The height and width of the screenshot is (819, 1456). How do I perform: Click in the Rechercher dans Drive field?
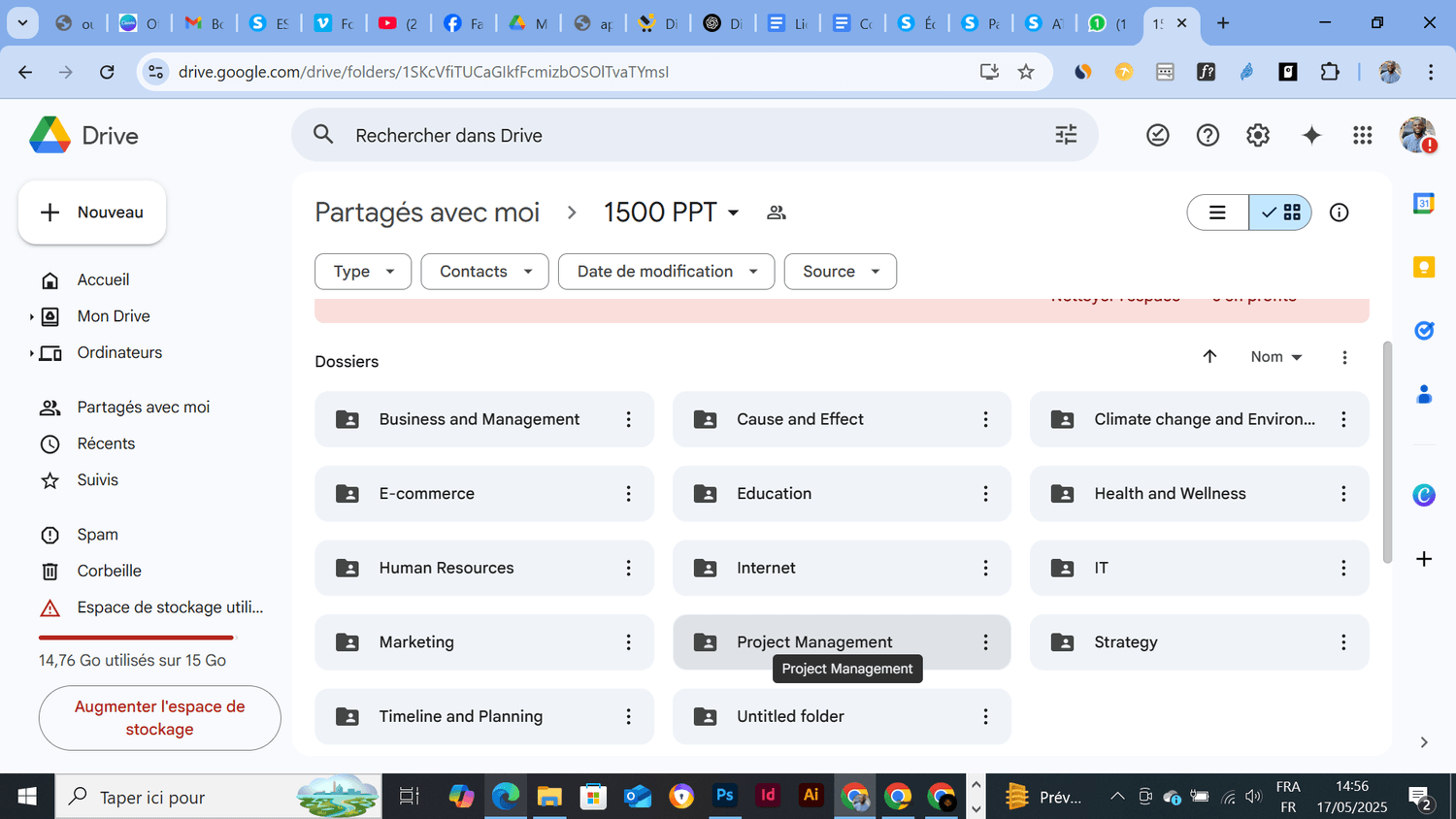pos(694,135)
